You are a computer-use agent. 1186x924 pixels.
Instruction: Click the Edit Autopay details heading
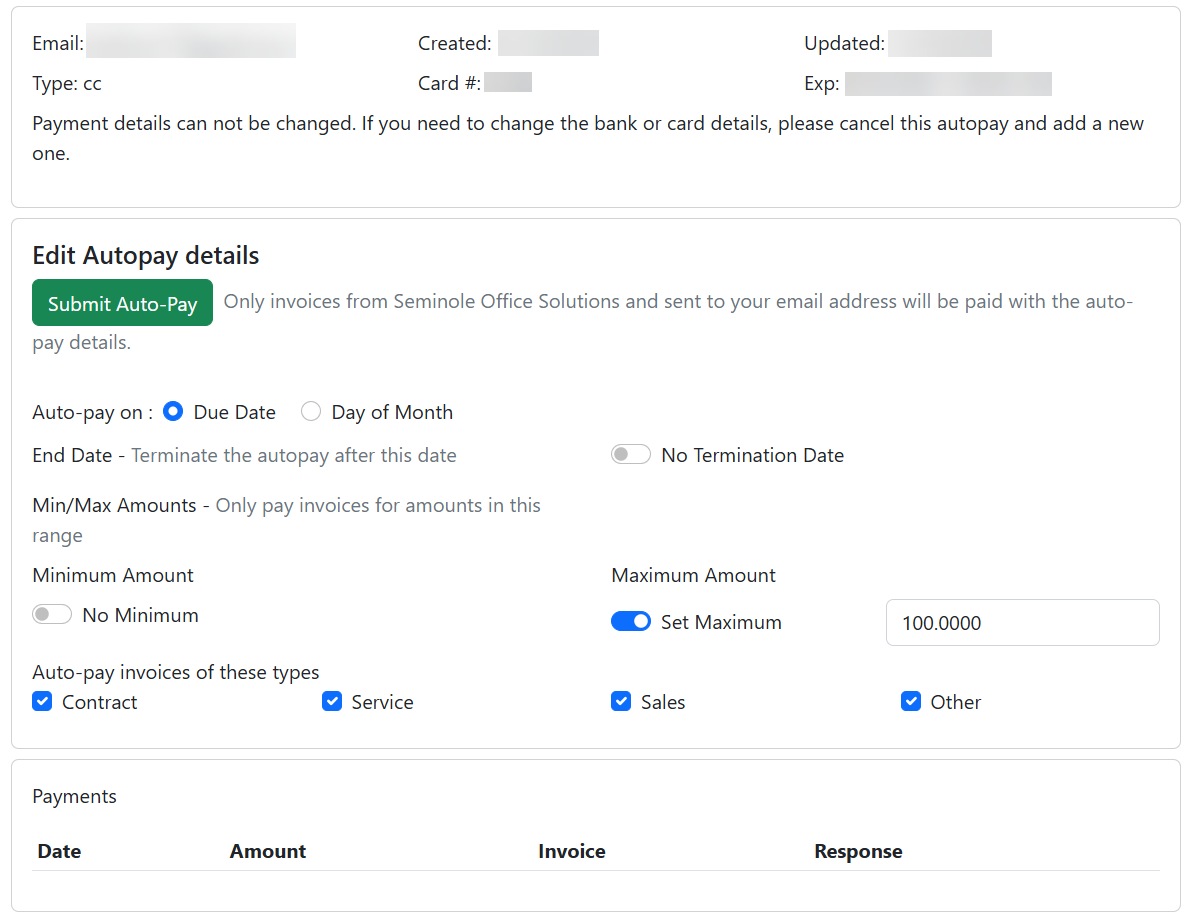pos(145,255)
